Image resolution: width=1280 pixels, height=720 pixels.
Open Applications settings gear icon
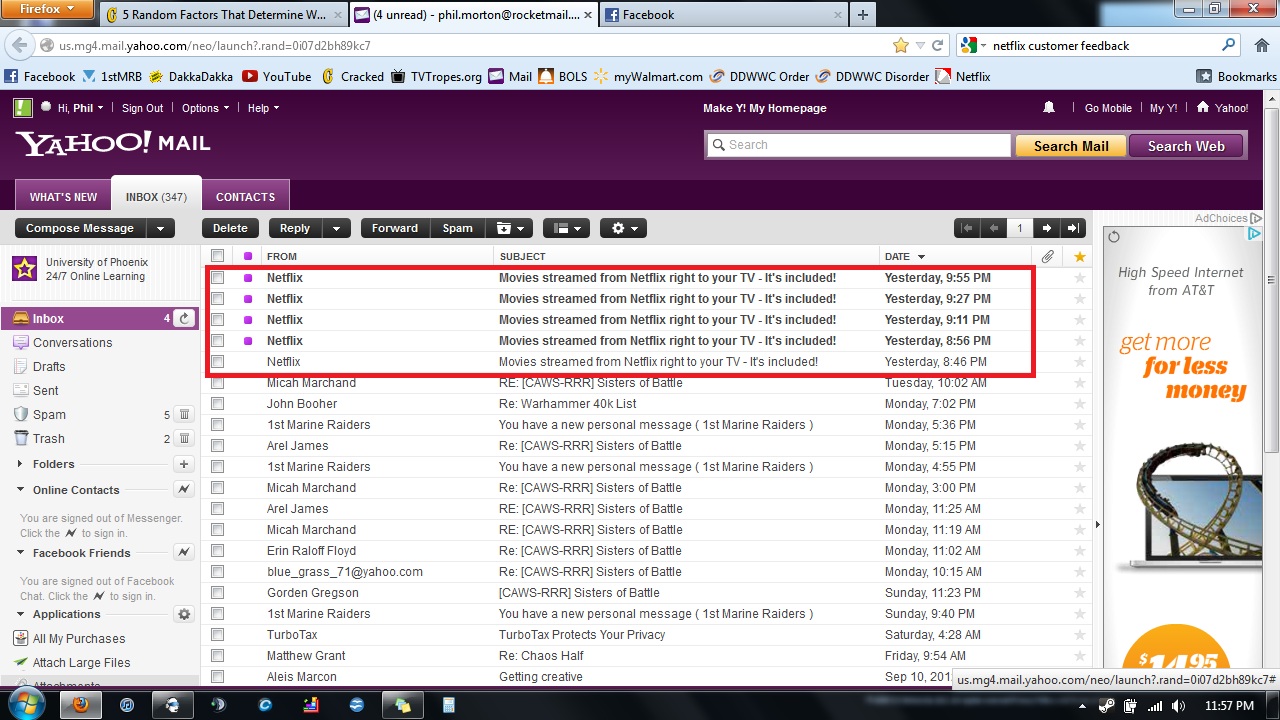point(184,614)
